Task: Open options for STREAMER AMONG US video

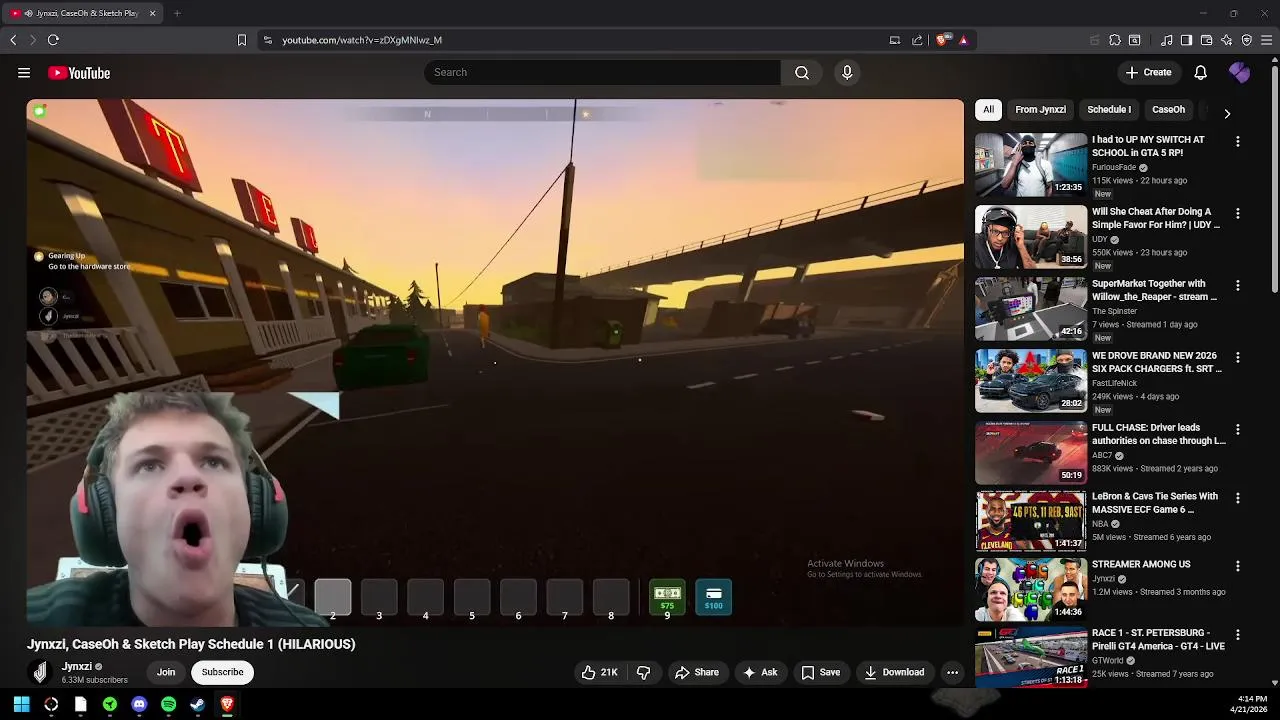Action: [x=1238, y=566]
